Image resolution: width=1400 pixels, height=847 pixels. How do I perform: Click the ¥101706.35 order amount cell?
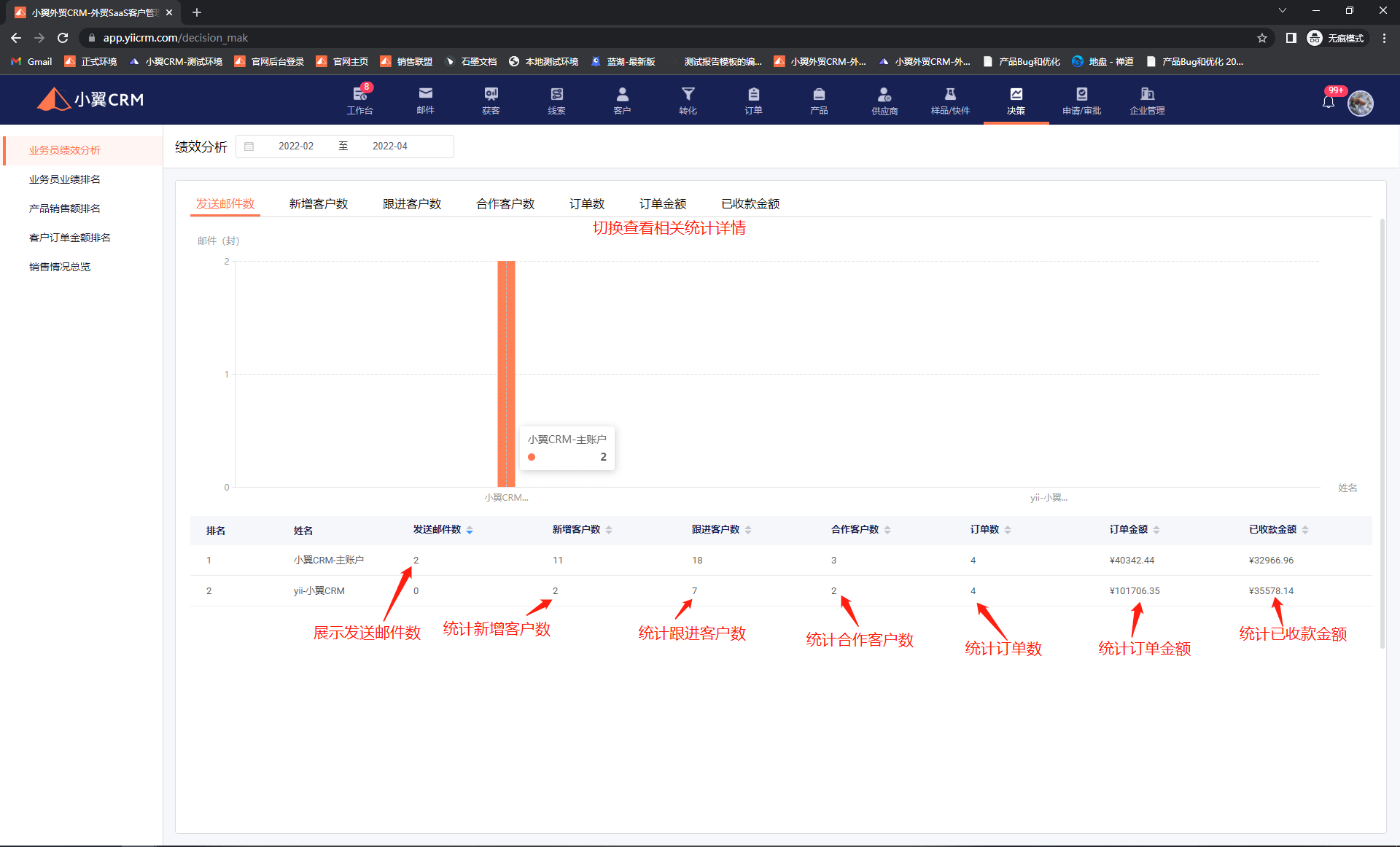click(x=1135, y=591)
